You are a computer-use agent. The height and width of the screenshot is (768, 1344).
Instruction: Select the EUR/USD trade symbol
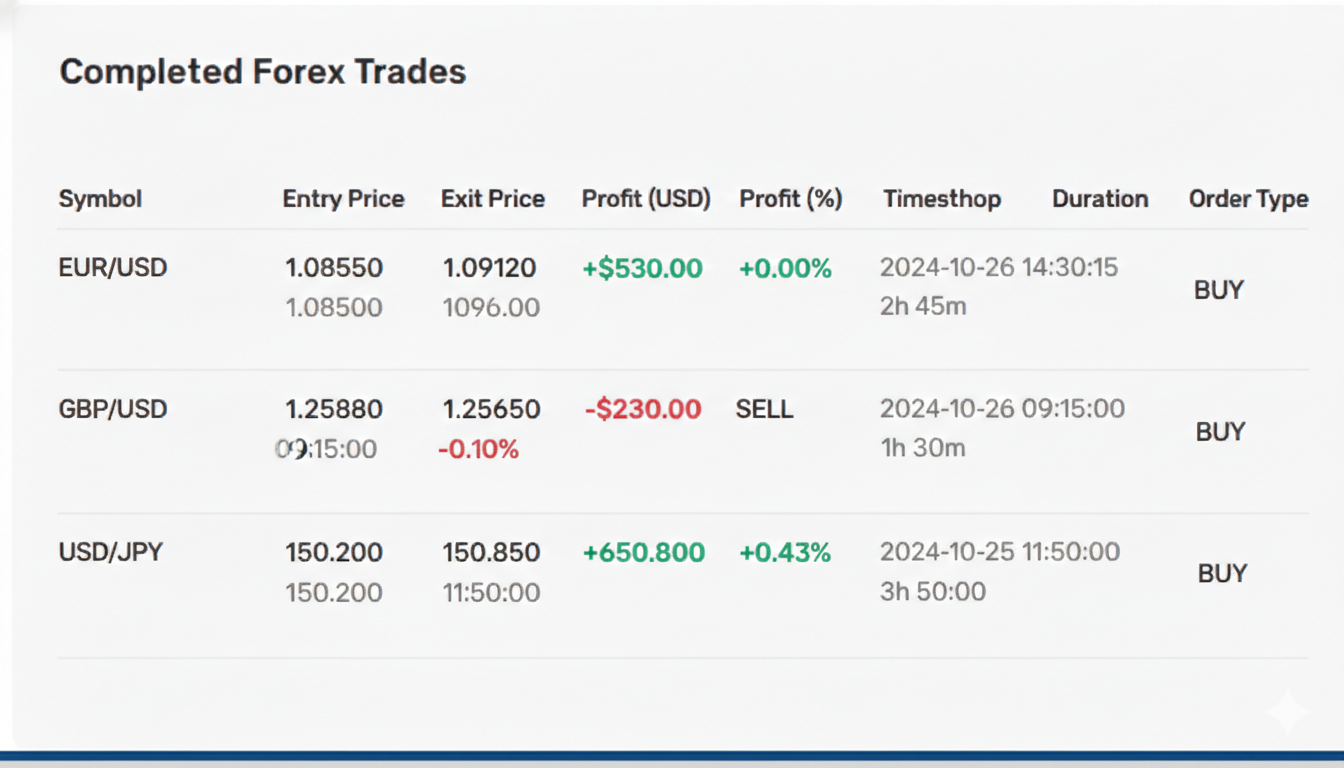click(113, 268)
